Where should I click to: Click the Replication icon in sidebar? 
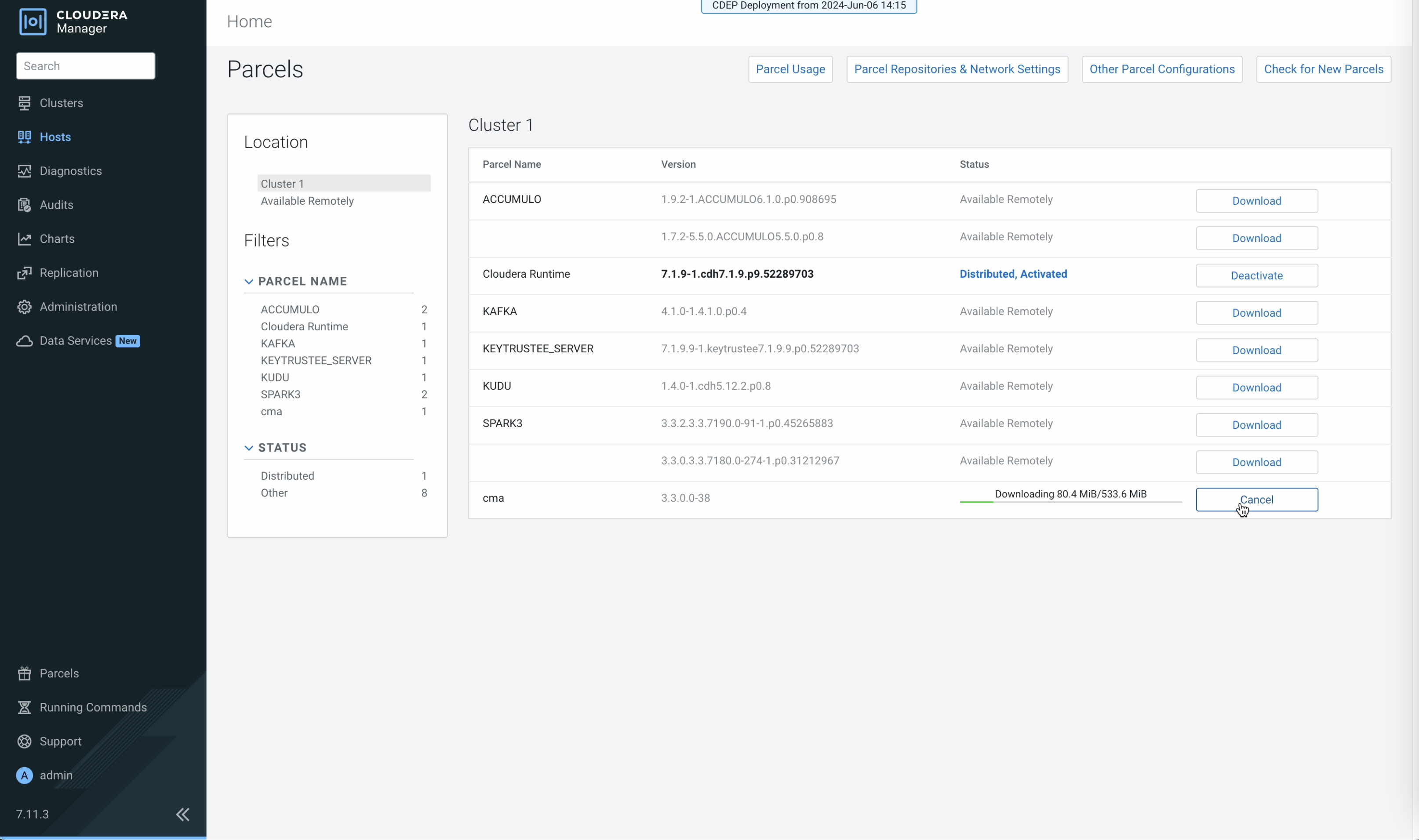click(24, 273)
